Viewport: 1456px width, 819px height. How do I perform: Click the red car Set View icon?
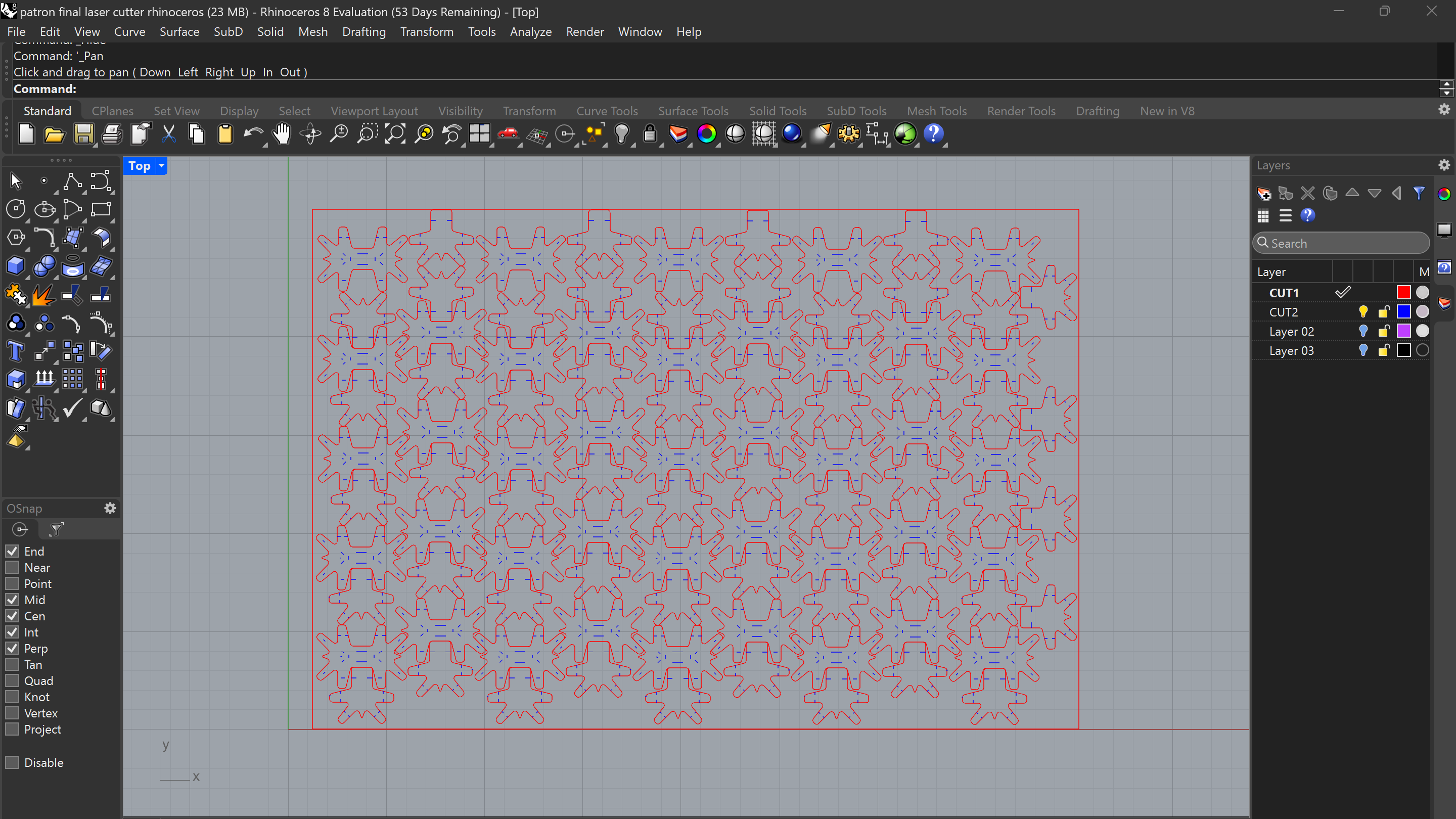point(508,133)
